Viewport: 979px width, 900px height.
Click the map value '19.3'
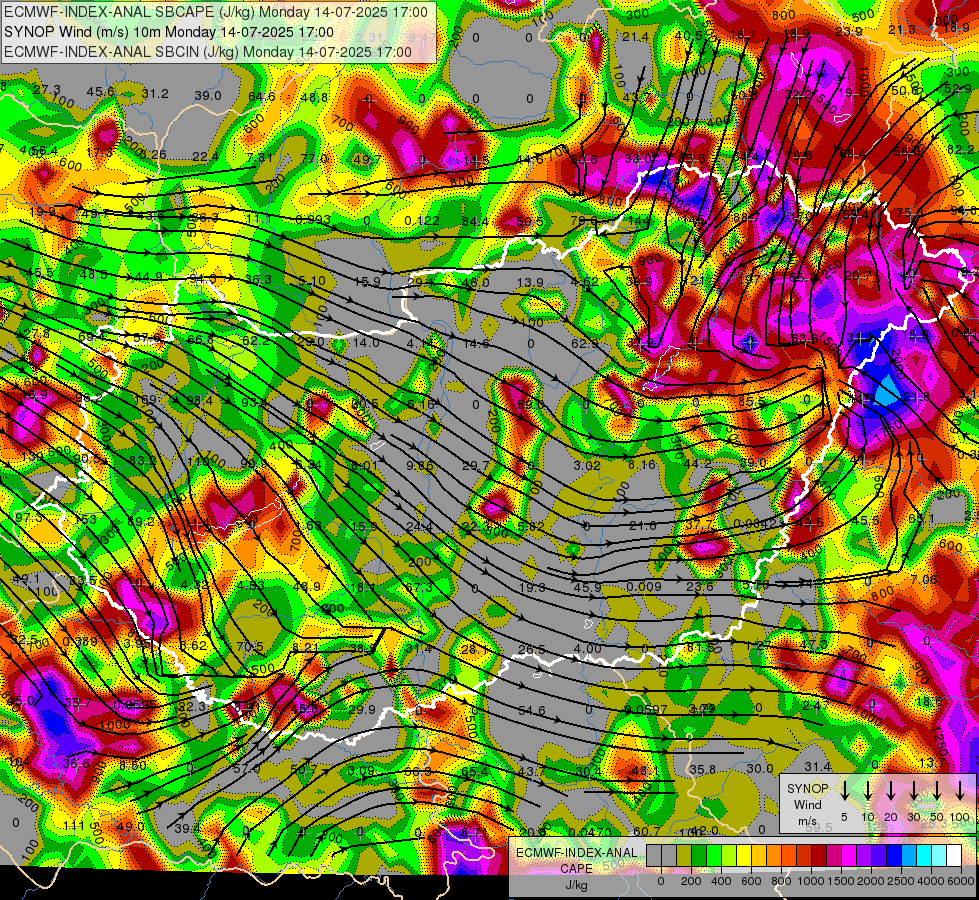tap(532, 588)
